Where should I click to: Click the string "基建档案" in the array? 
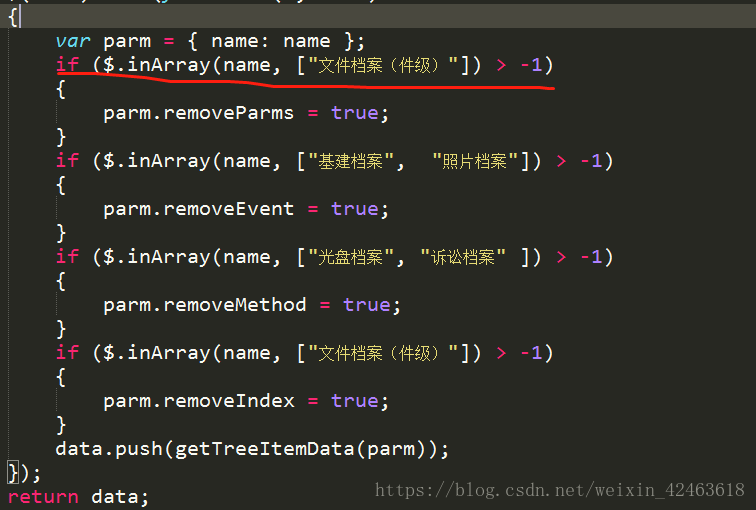(x=351, y=161)
